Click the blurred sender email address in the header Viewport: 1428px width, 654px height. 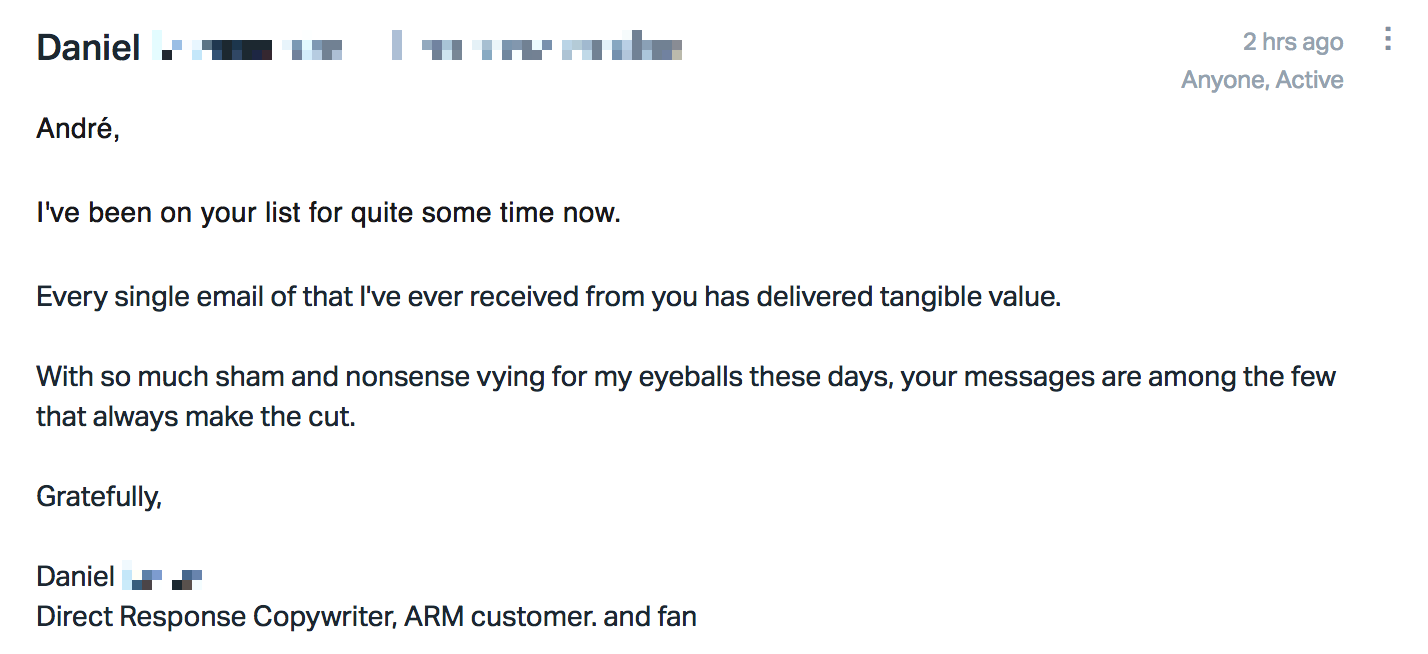click(x=536, y=48)
